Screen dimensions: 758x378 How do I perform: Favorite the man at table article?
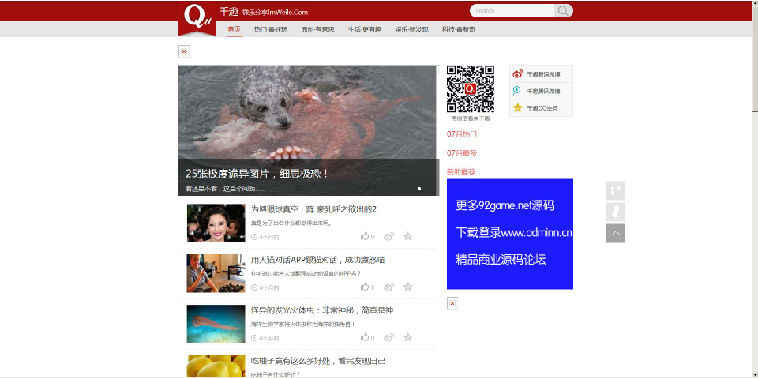[408, 287]
